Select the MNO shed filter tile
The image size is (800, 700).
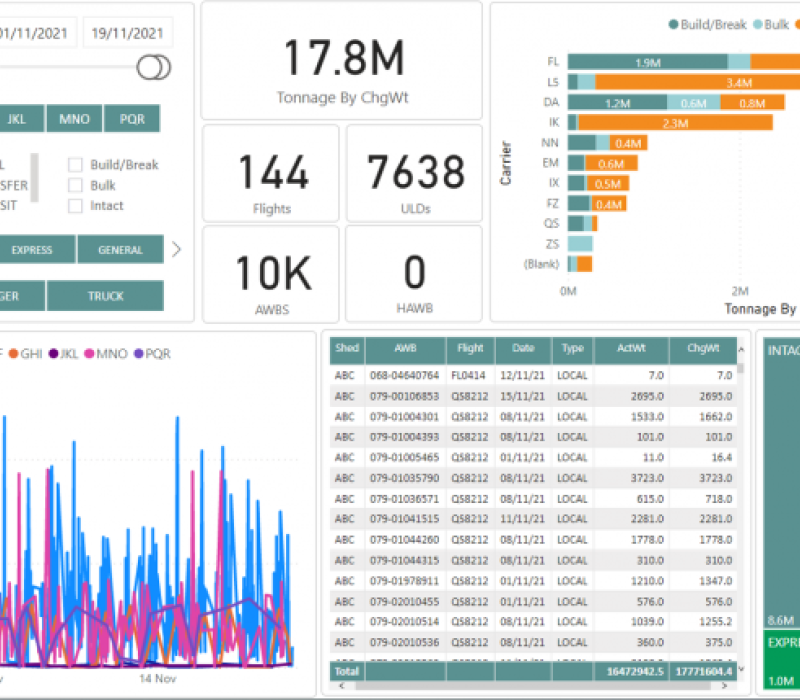(x=74, y=119)
